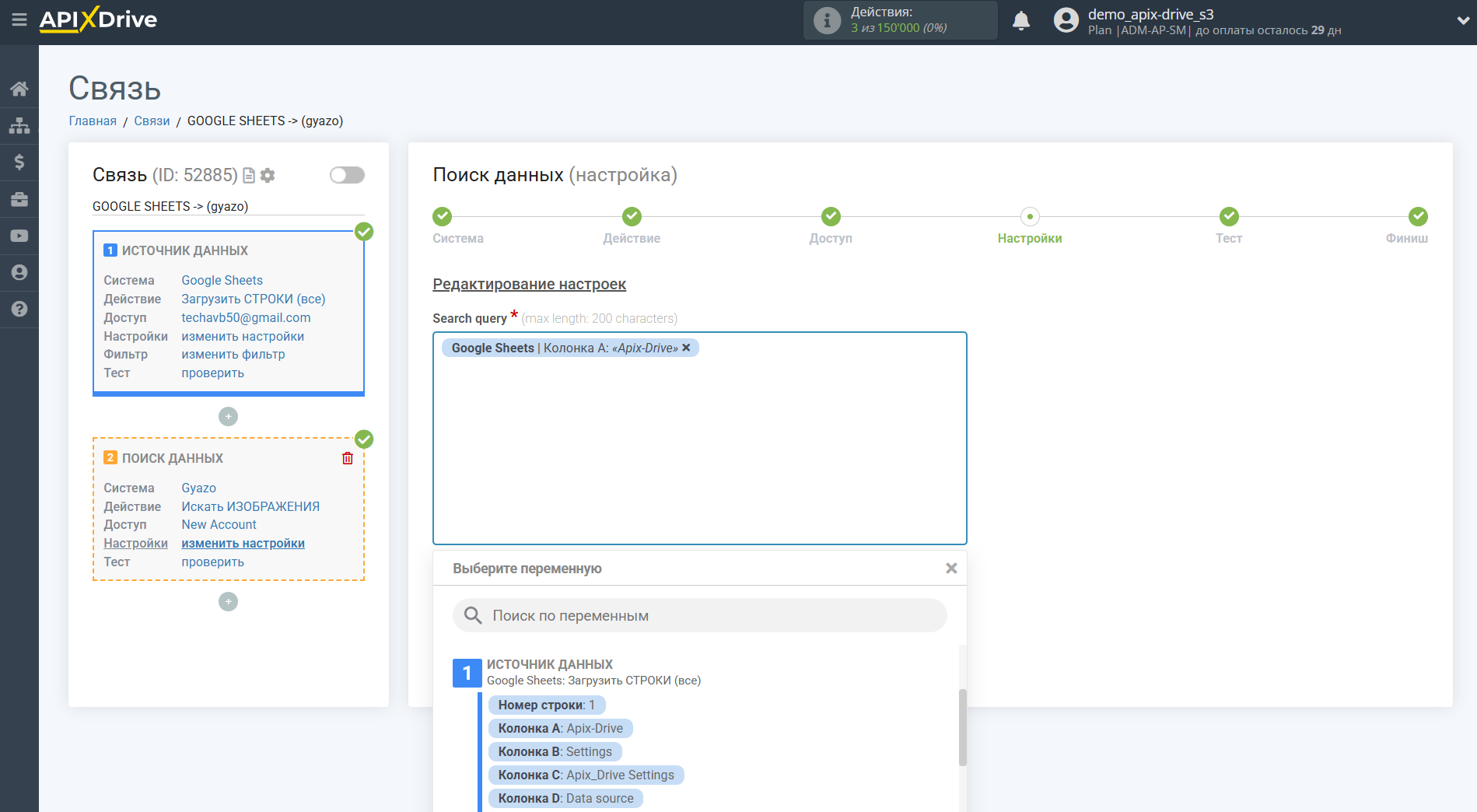Delete the data search block via the trash icon
This screenshot has height=812, width=1477.
pyautogui.click(x=347, y=458)
